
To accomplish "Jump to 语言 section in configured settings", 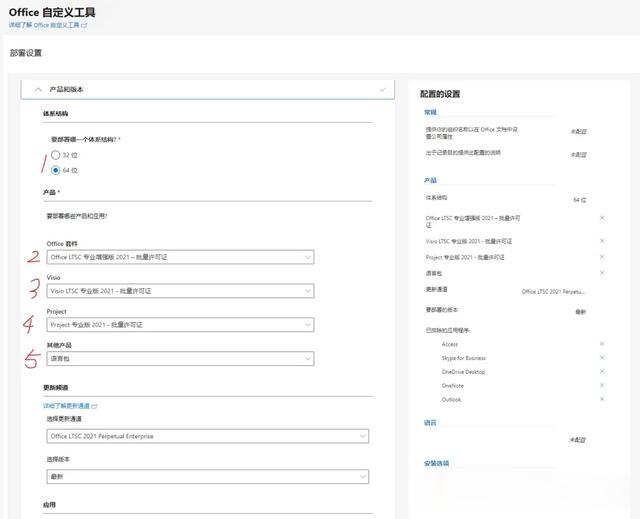I will [430, 422].
